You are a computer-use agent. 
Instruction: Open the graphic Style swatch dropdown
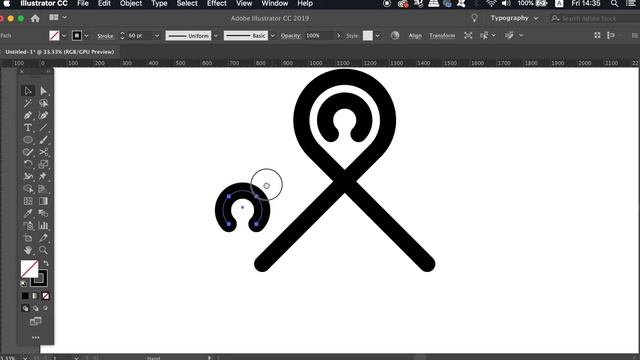coord(378,36)
